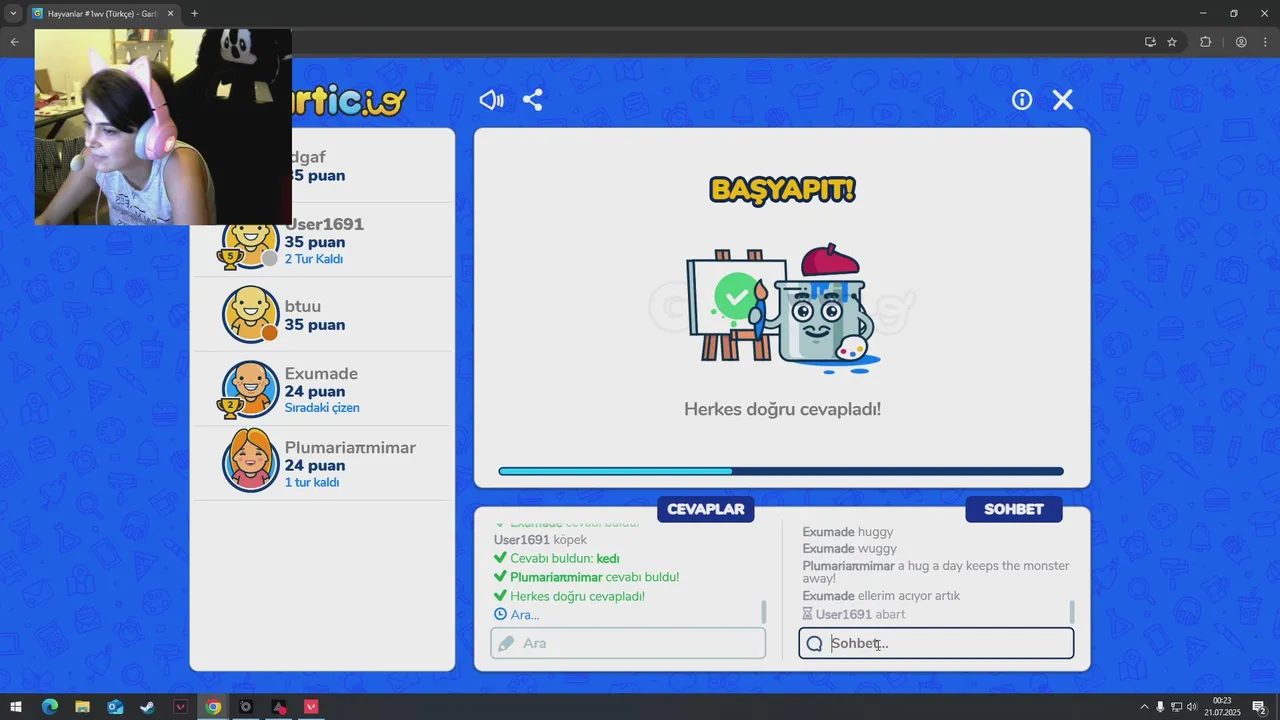The width and height of the screenshot is (1280, 720).
Task: Share the room via share icon
Action: (533, 100)
